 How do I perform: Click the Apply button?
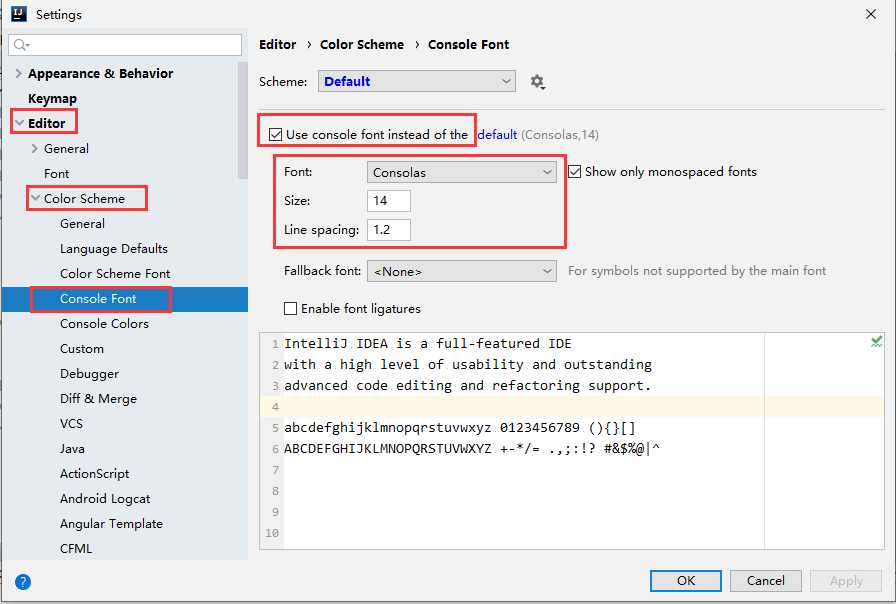click(846, 581)
